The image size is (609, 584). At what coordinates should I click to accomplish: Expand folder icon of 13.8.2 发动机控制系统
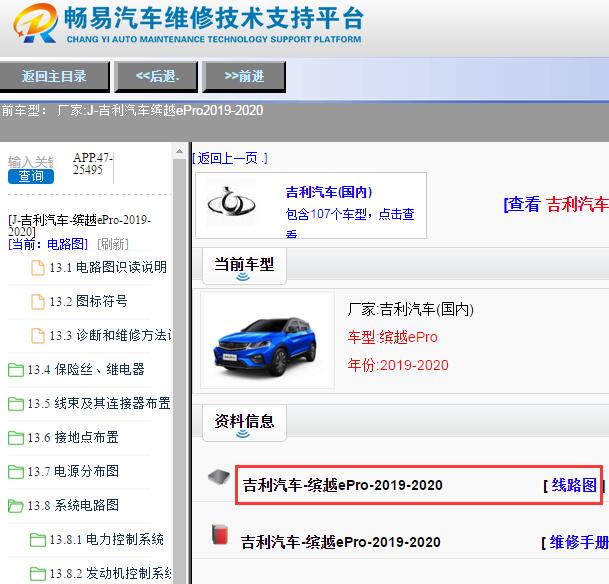pyautogui.click(x=38, y=574)
